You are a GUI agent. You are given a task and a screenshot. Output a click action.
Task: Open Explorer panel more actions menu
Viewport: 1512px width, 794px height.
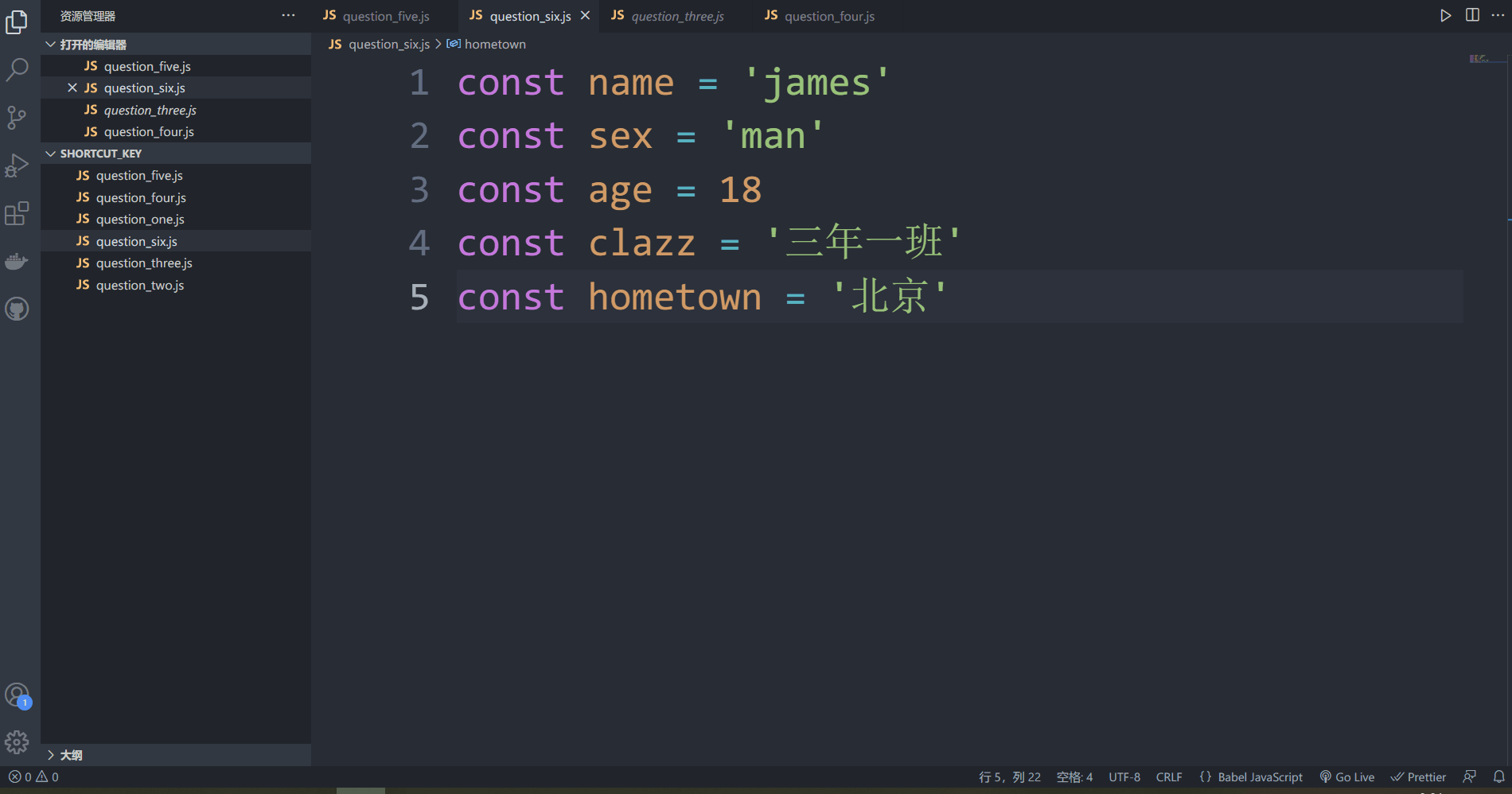288,16
